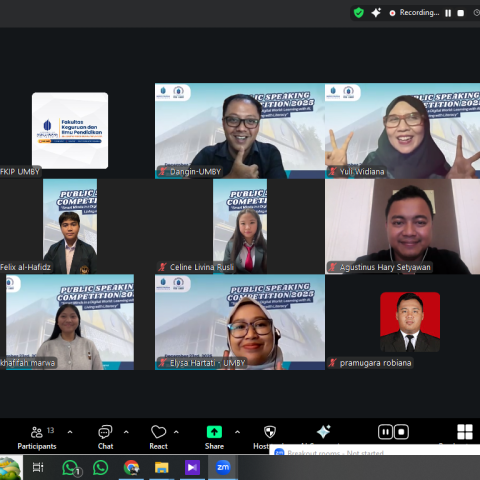Click AI Companion sparkle at top bar
Viewport: 480px width, 480px height.
(x=376, y=13)
